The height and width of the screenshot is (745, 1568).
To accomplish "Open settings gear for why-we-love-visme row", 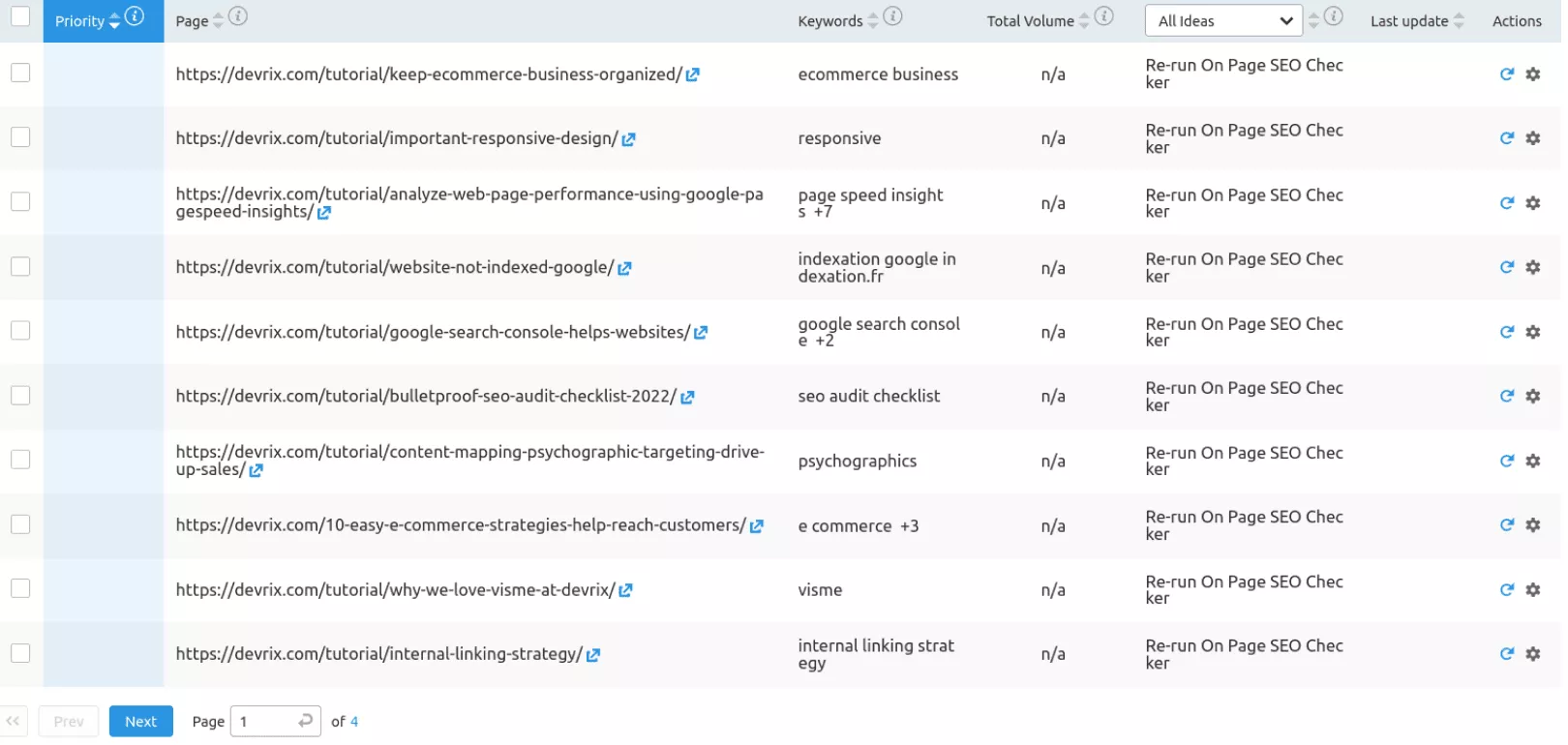I will coord(1533,590).
